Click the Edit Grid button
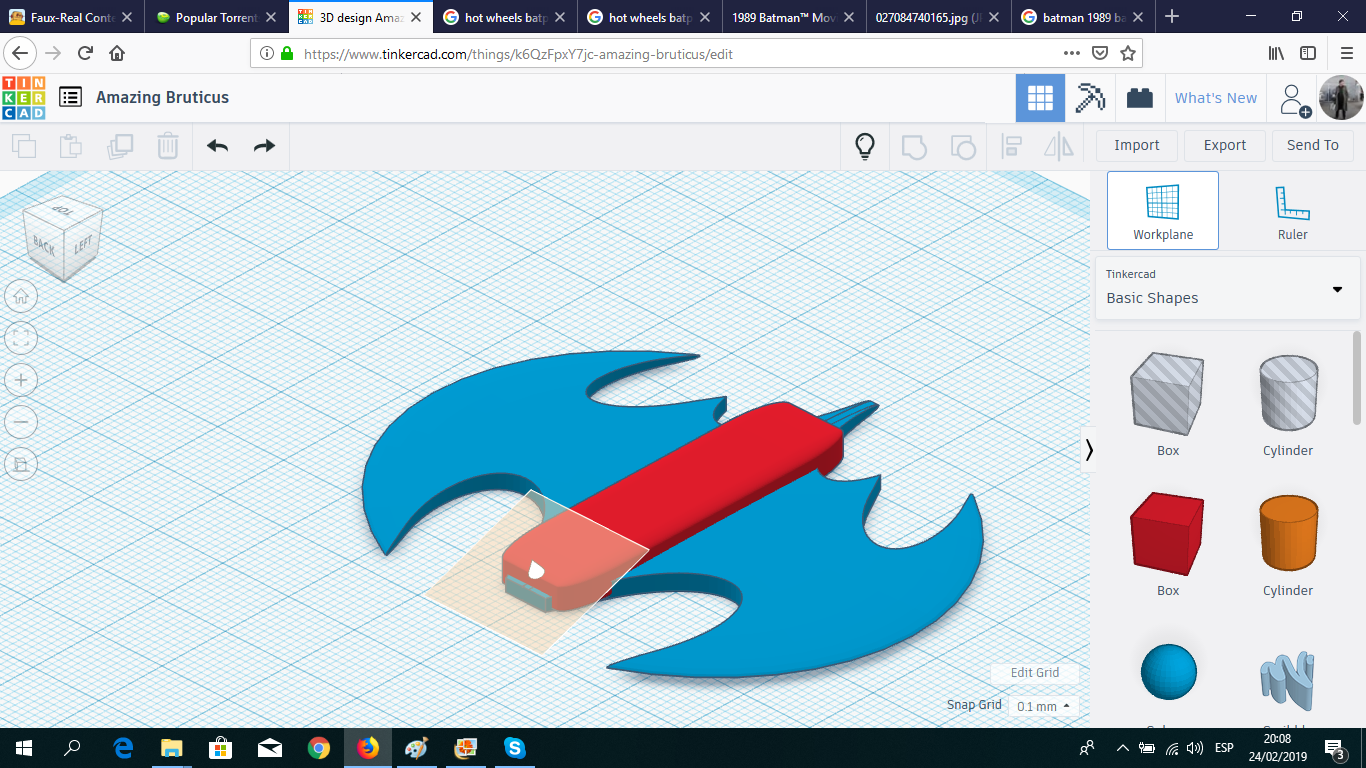The height and width of the screenshot is (768, 1366). click(1035, 673)
